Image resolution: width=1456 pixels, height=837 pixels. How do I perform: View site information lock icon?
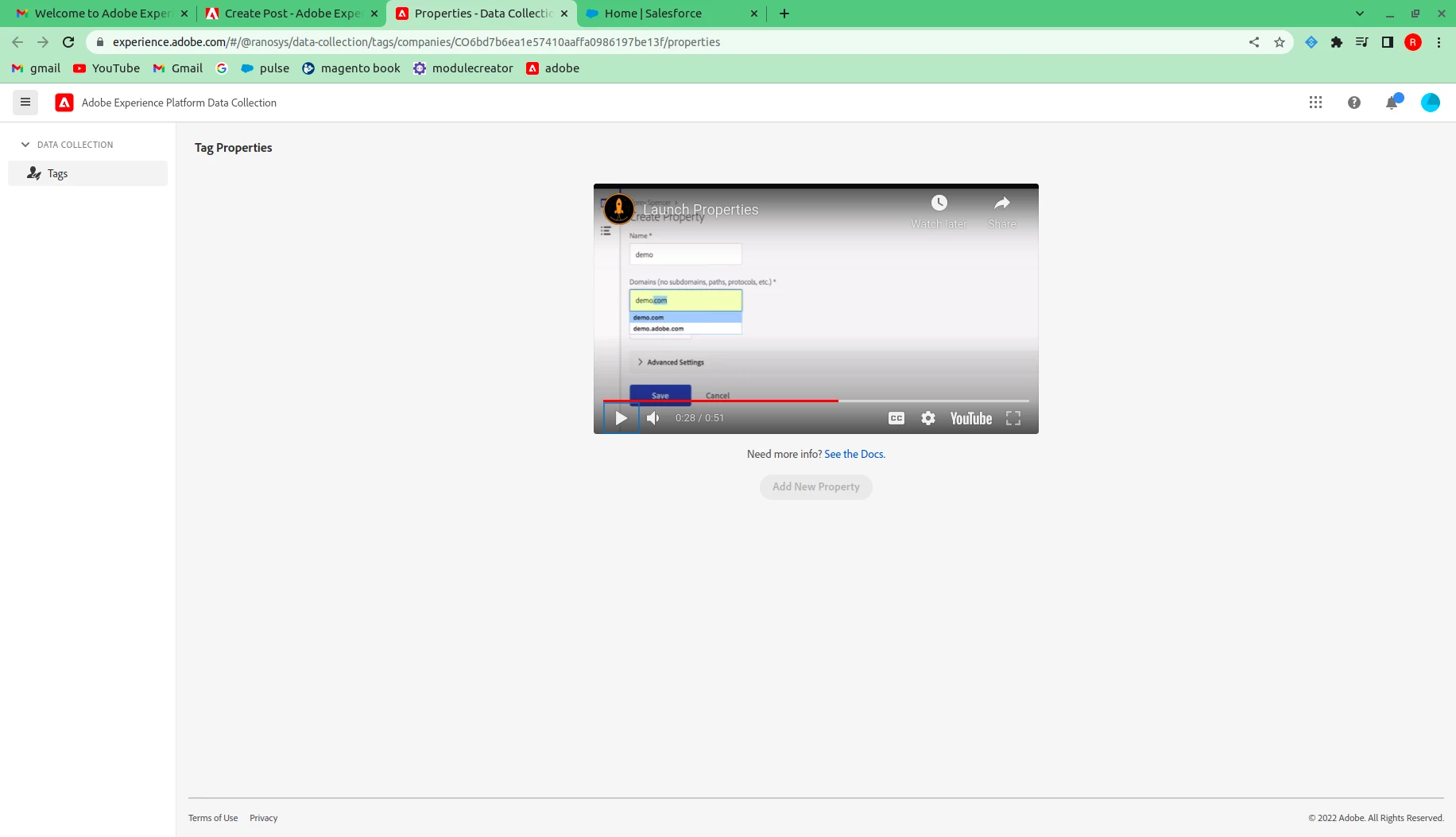point(100,42)
